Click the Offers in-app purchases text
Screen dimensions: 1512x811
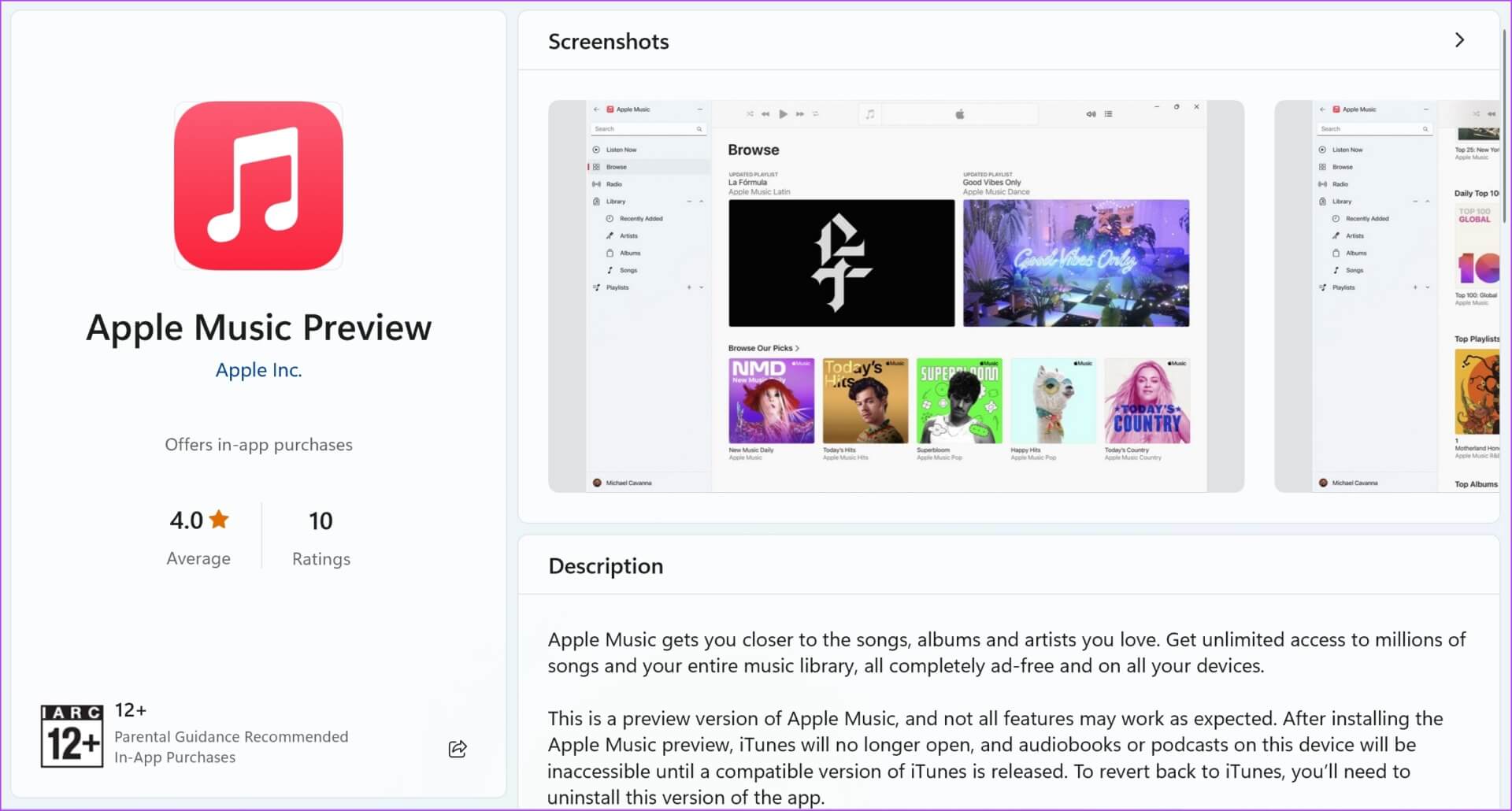[258, 445]
